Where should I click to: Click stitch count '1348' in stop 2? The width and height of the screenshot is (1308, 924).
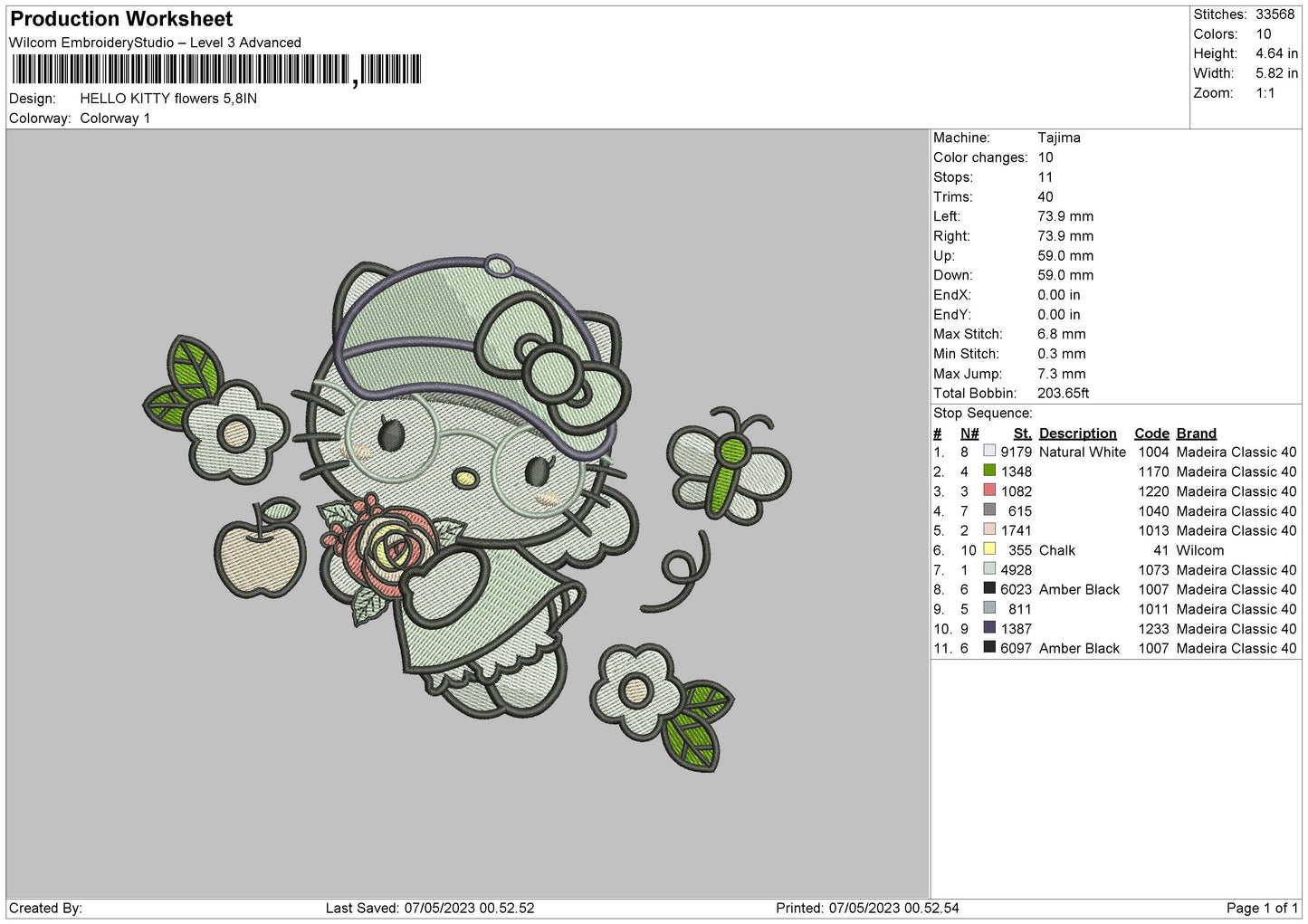tap(1017, 472)
